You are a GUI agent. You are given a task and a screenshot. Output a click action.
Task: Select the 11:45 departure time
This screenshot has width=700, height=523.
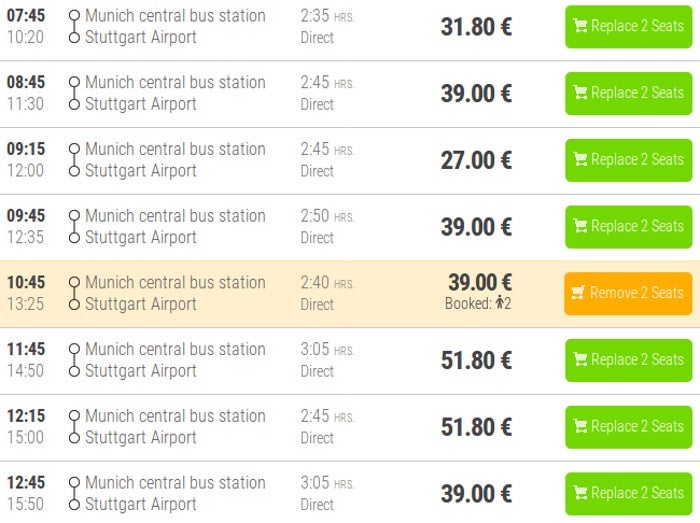tap(26, 349)
